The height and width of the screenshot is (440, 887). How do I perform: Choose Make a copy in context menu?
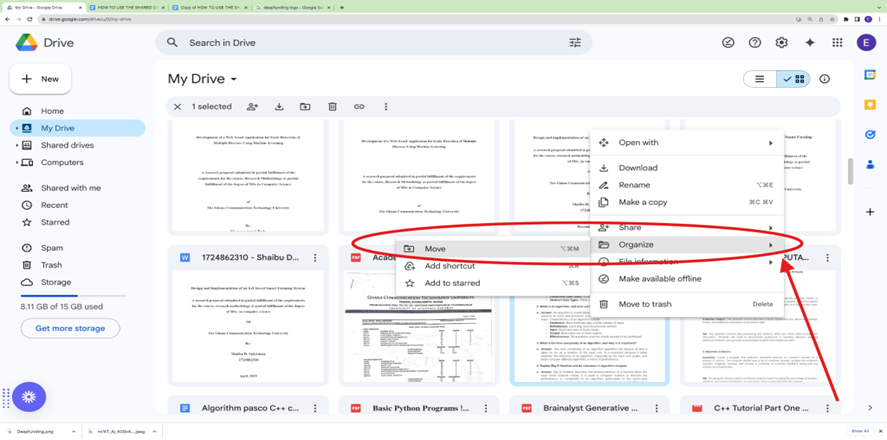643,202
